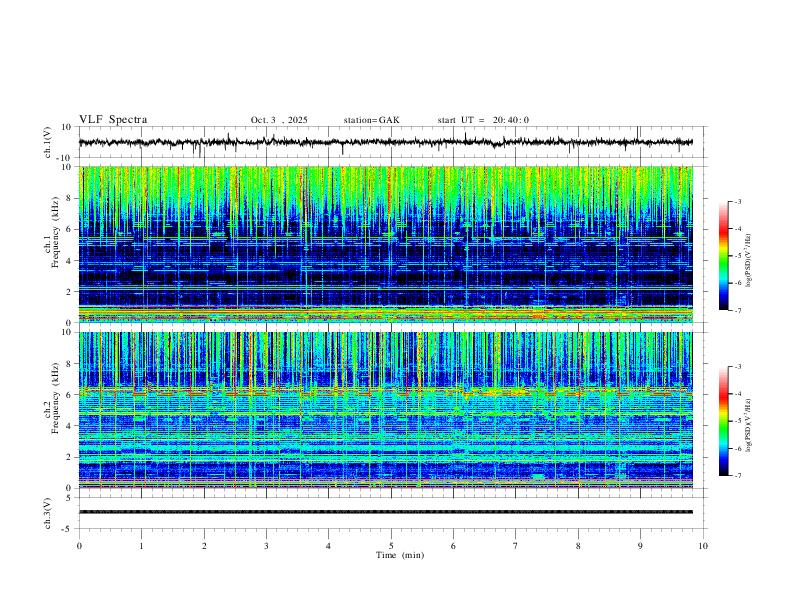The width and height of the screenshot is (792, 612).
Task: Click the ch.2 colorbar log(PSD) label
Action: [x=748, y=425]
